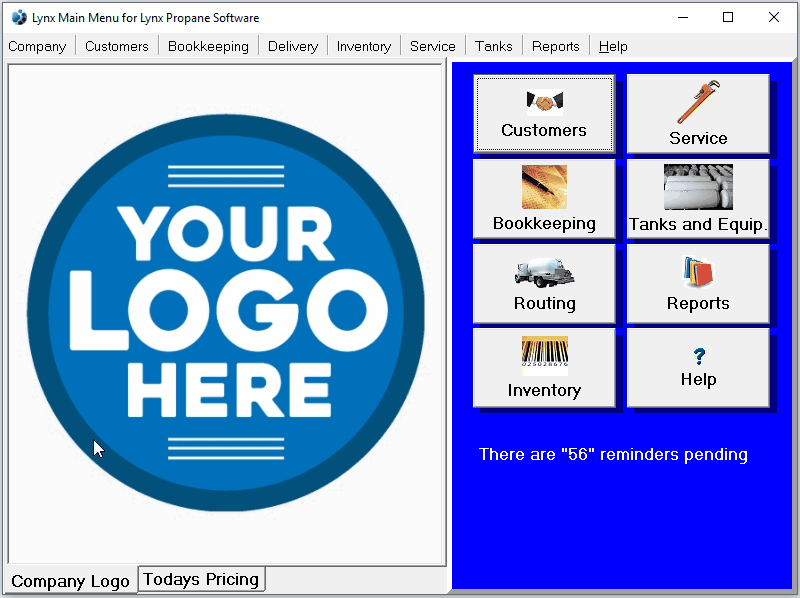
Task: Open the Service menu
Action: (x=432, y=46)
